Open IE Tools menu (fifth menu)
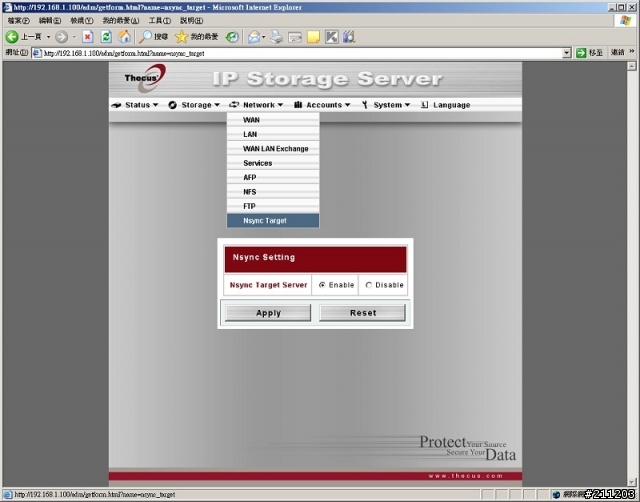 [x=160, y=20]
